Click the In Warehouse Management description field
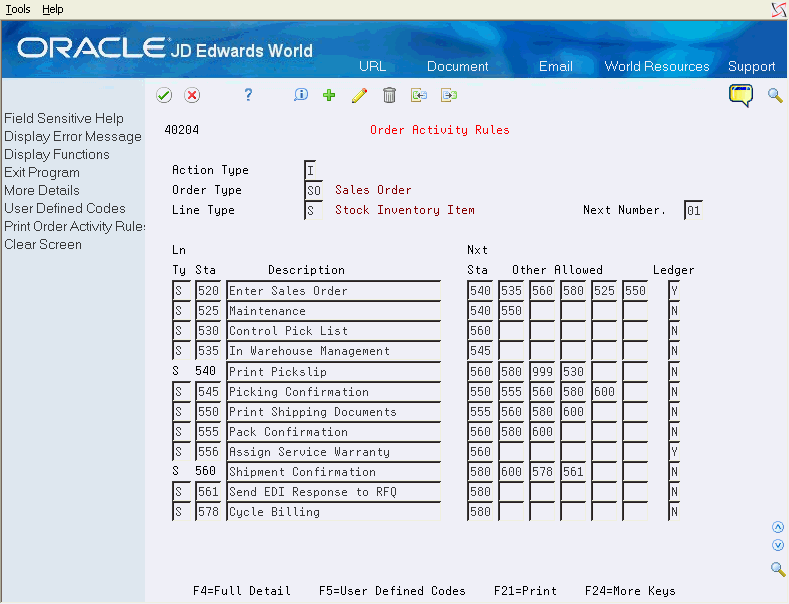Screen dimensions: 789x604 coord(334,351)
